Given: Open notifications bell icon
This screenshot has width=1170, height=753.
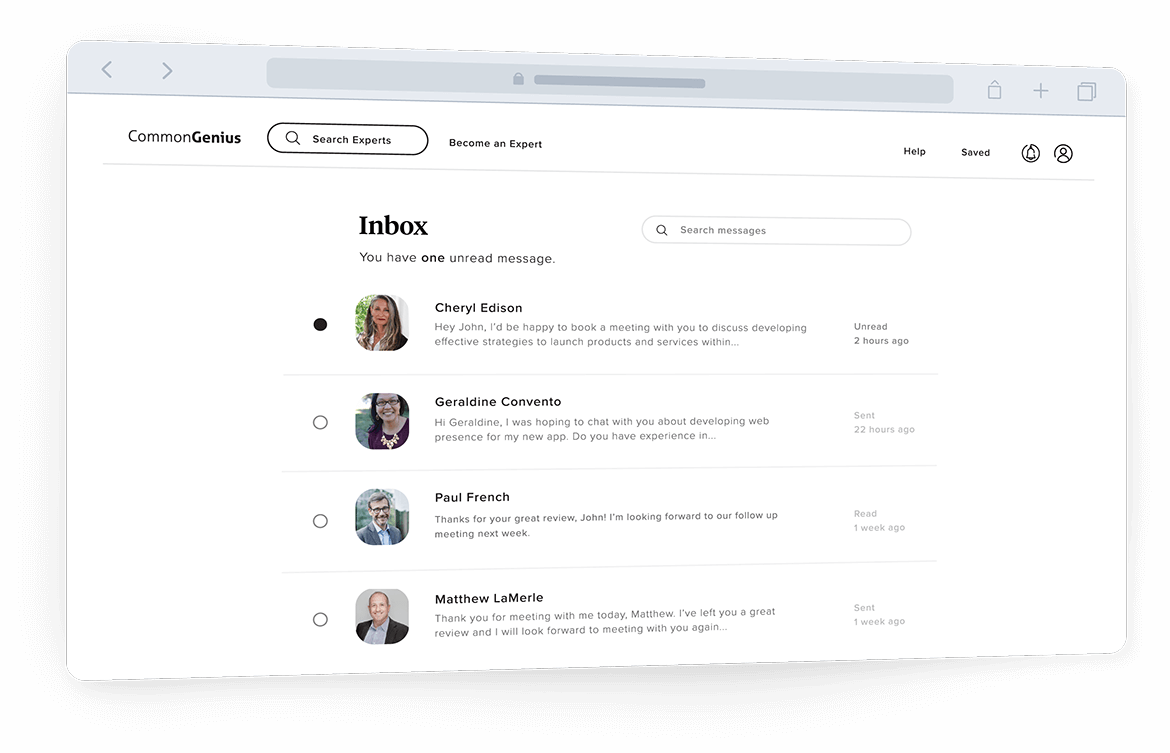Looking at the screenshot, I should [x=1030, y=153].
